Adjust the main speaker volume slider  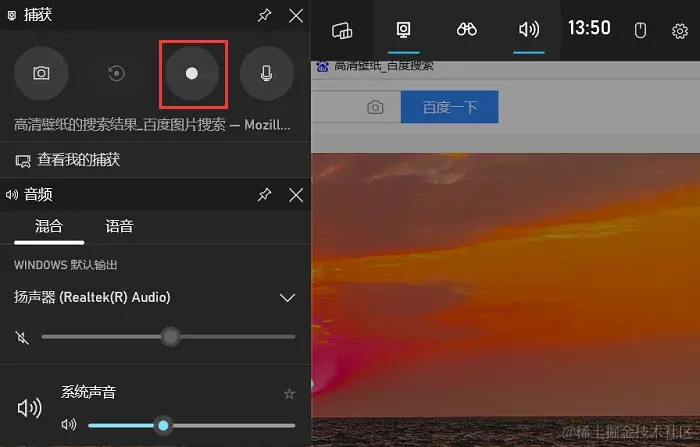[x=168, y=337]
